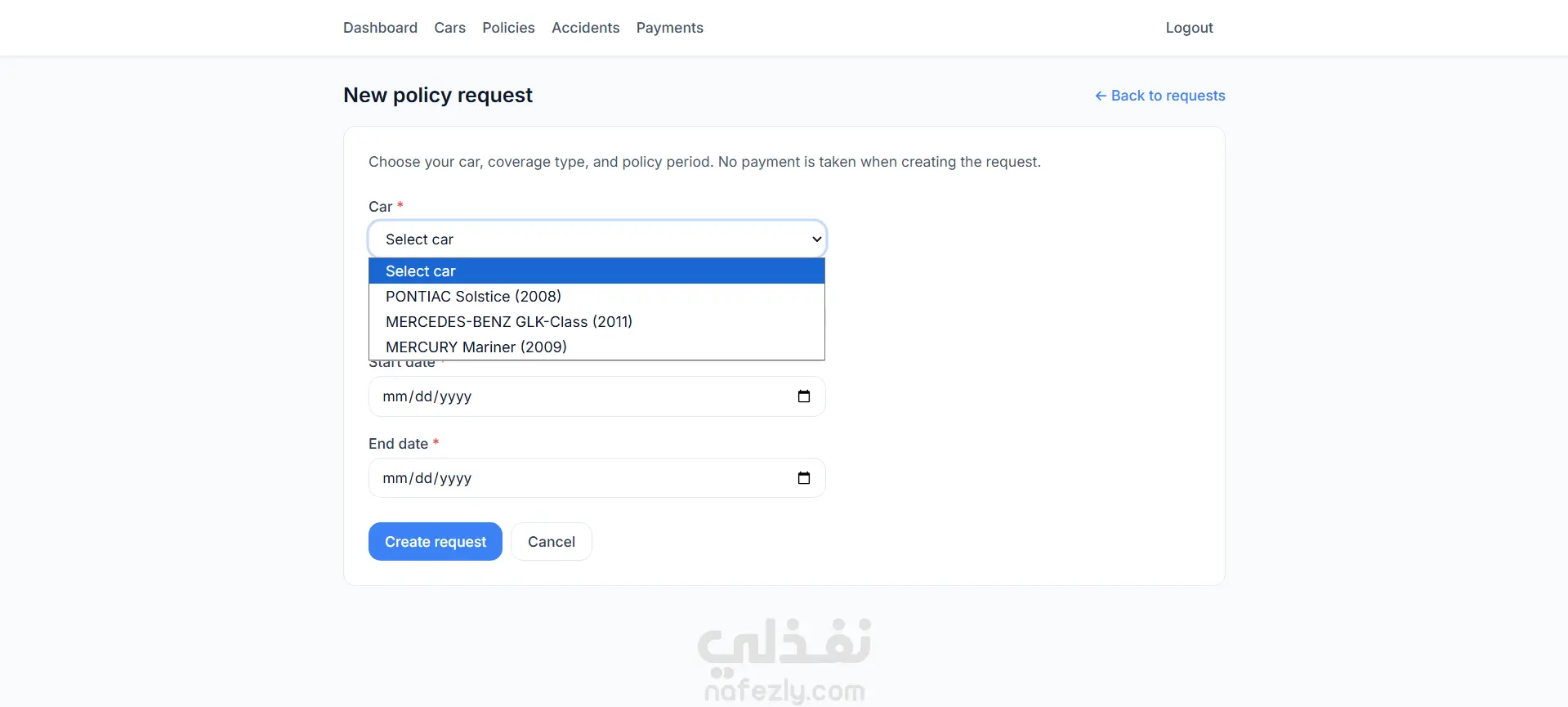
Task: Select the highlighted 'Select car' placeholder option
Action: click(x=596, y=271)
